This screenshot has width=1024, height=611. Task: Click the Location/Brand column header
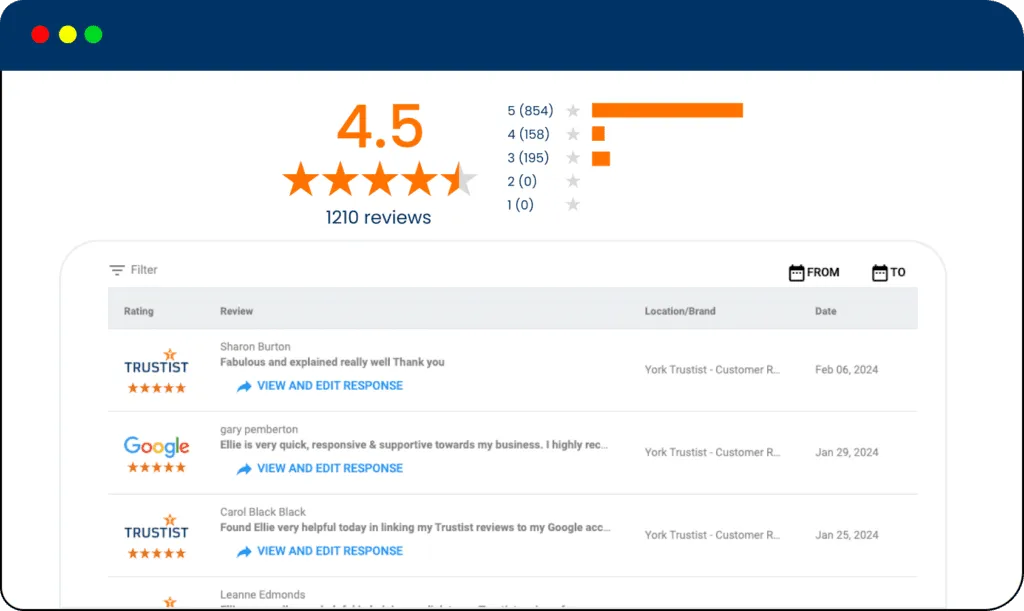[680, 311]
